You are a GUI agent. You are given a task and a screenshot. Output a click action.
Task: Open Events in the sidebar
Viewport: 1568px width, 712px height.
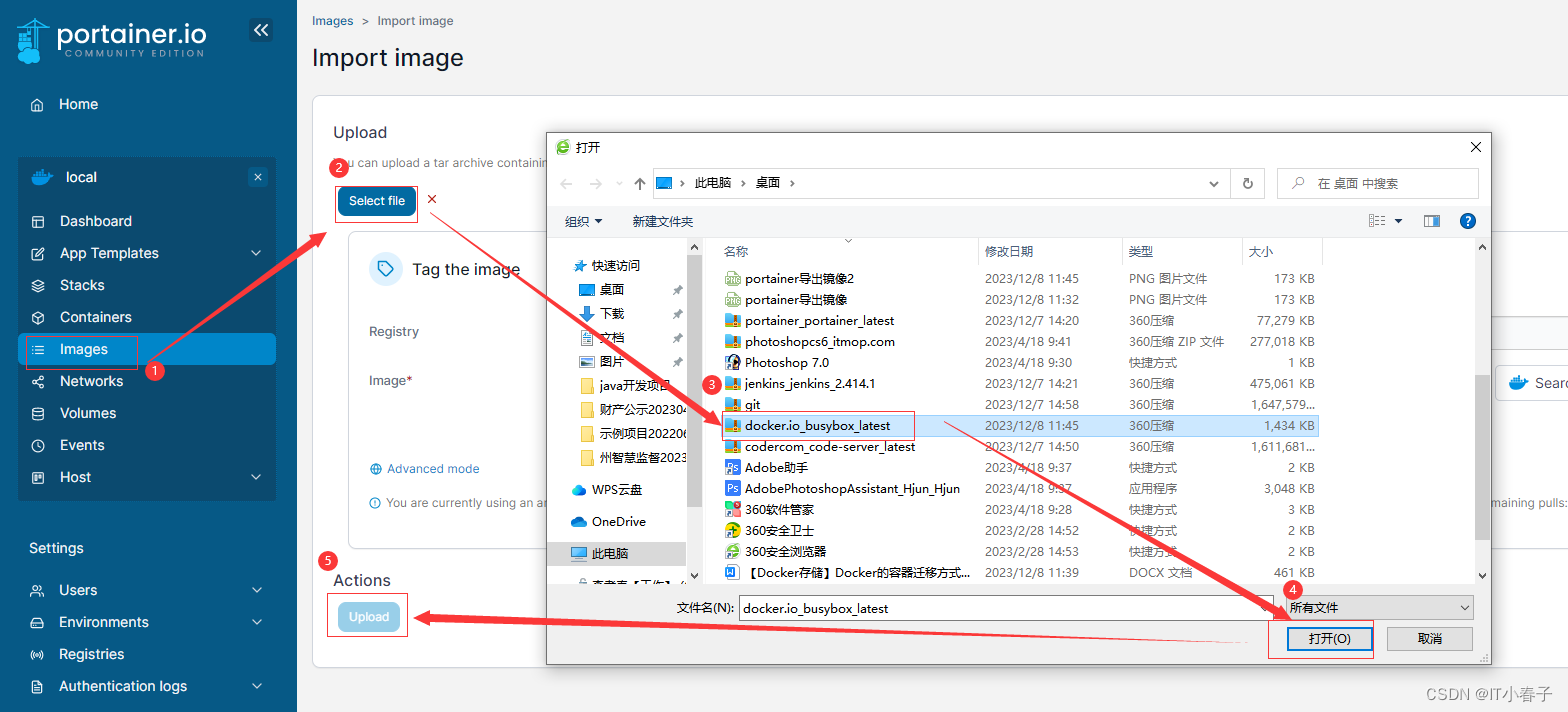pyautogui.click(x=82, y=445)
